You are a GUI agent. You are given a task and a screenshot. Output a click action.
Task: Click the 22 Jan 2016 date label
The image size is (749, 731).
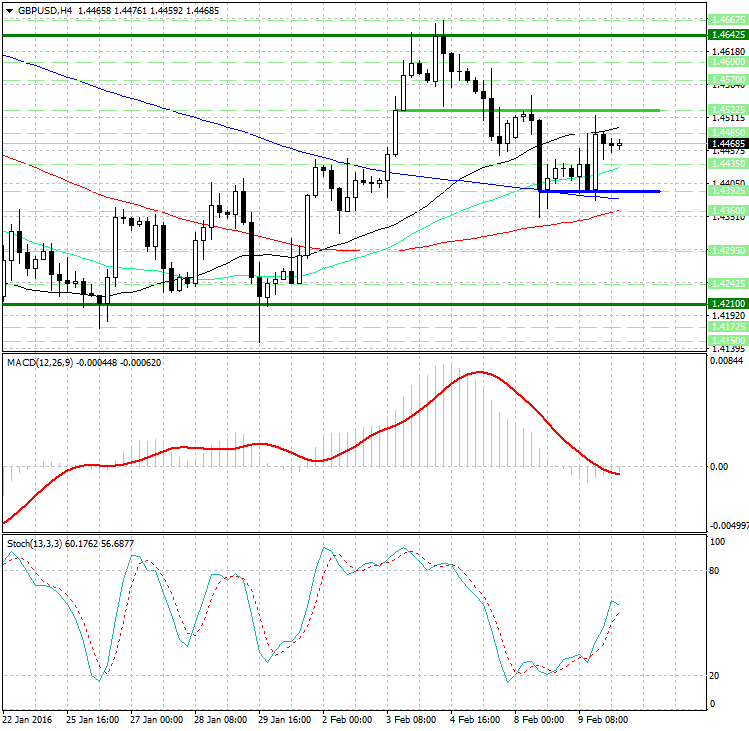point(27,720)
